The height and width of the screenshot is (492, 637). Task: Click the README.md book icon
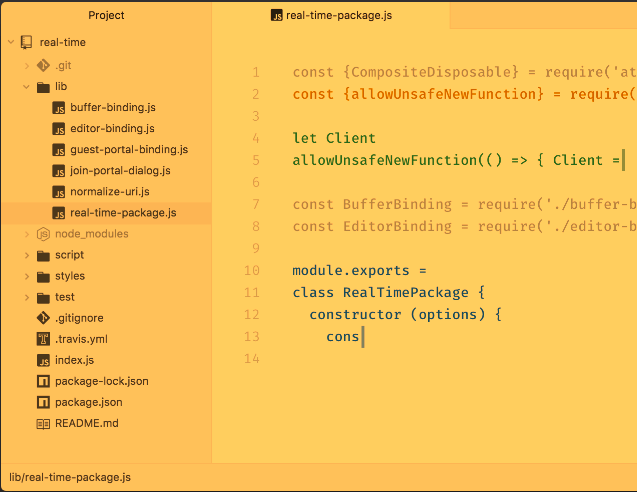pos(43,423)
